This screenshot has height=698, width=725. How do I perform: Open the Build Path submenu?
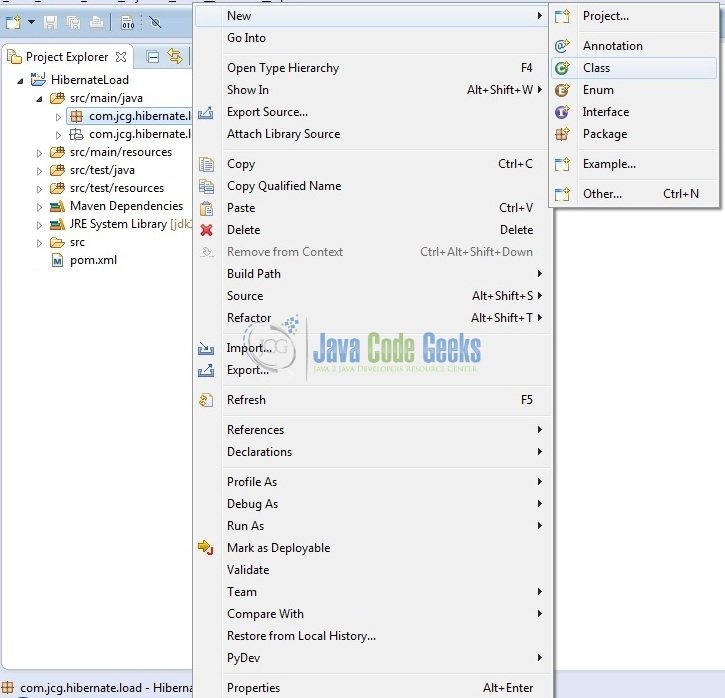coord(372,274)
